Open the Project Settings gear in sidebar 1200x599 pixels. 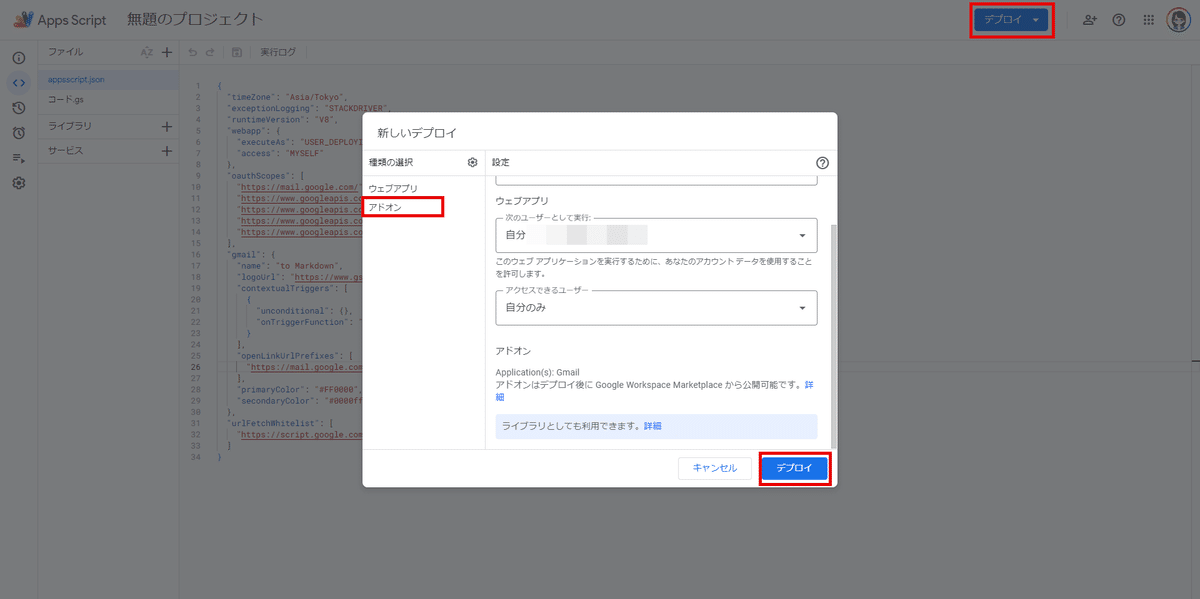pos(18,183)
